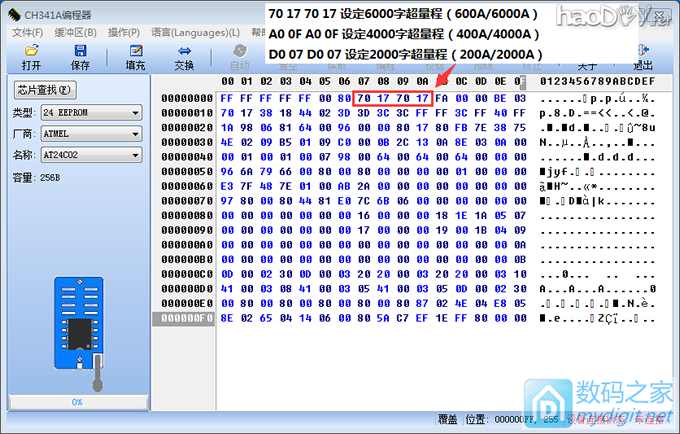Click the Auto (自动) toolbar icon
Viewport: 680px width, 434px height.
pos(239,50)
